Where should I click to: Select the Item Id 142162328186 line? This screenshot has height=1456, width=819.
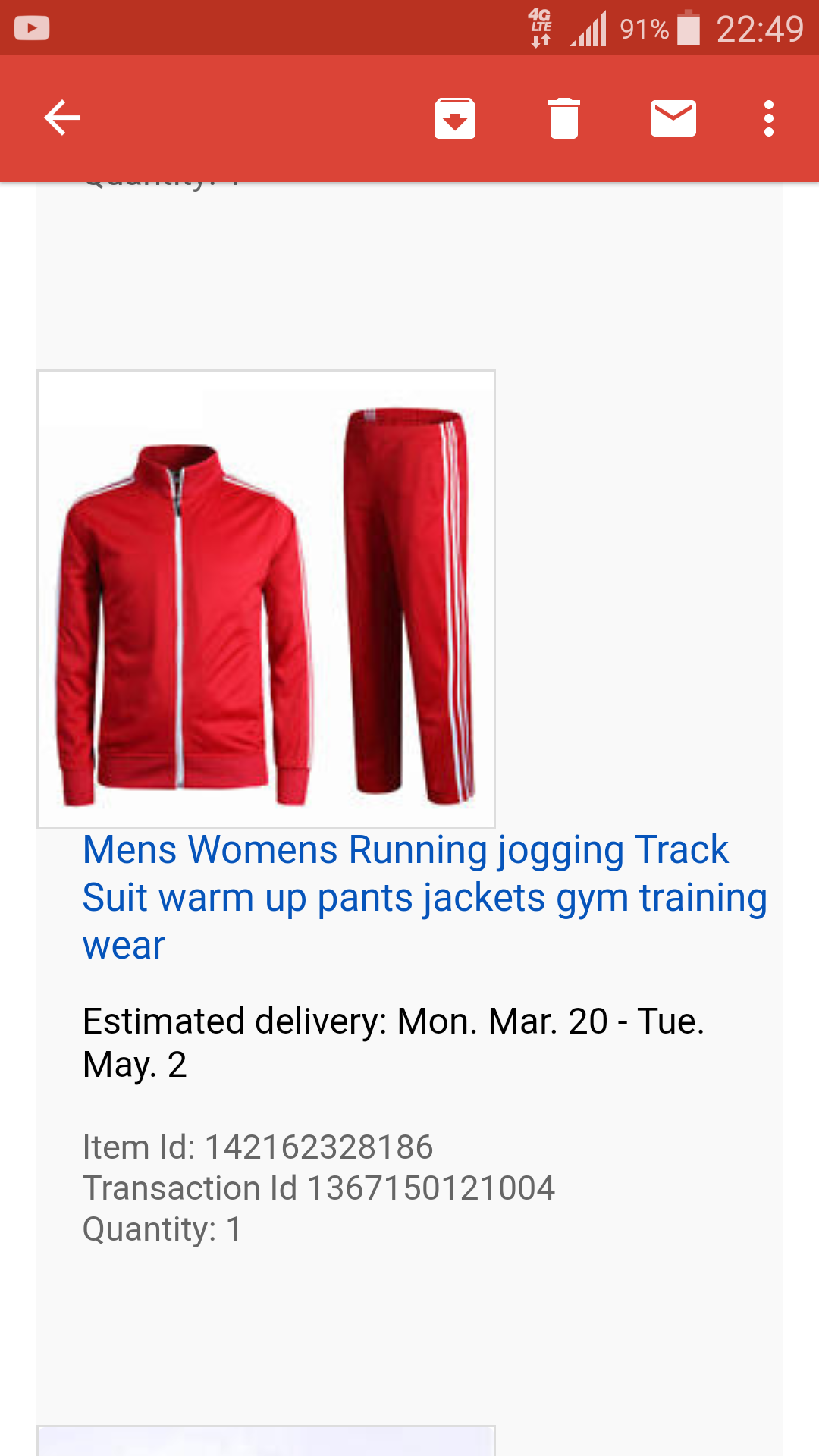coord(258,1147)
